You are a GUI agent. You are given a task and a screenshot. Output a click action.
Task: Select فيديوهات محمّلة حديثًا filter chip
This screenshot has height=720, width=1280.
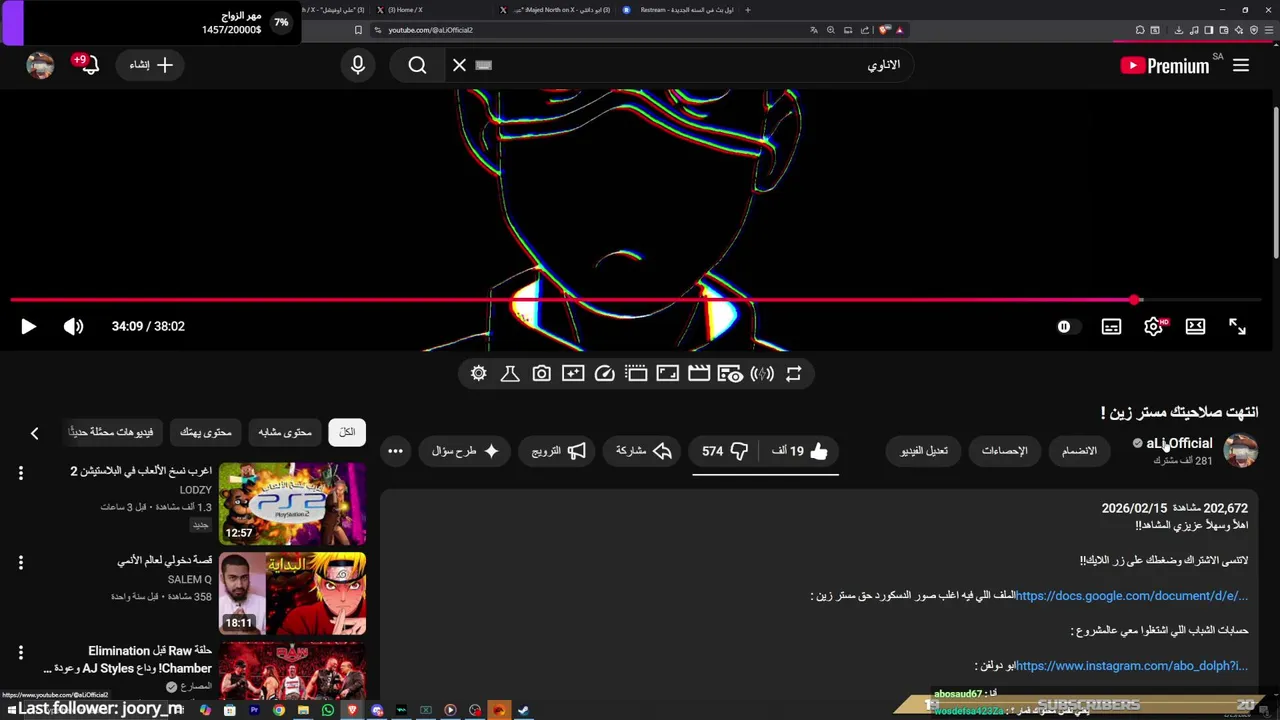coord(111,432)
